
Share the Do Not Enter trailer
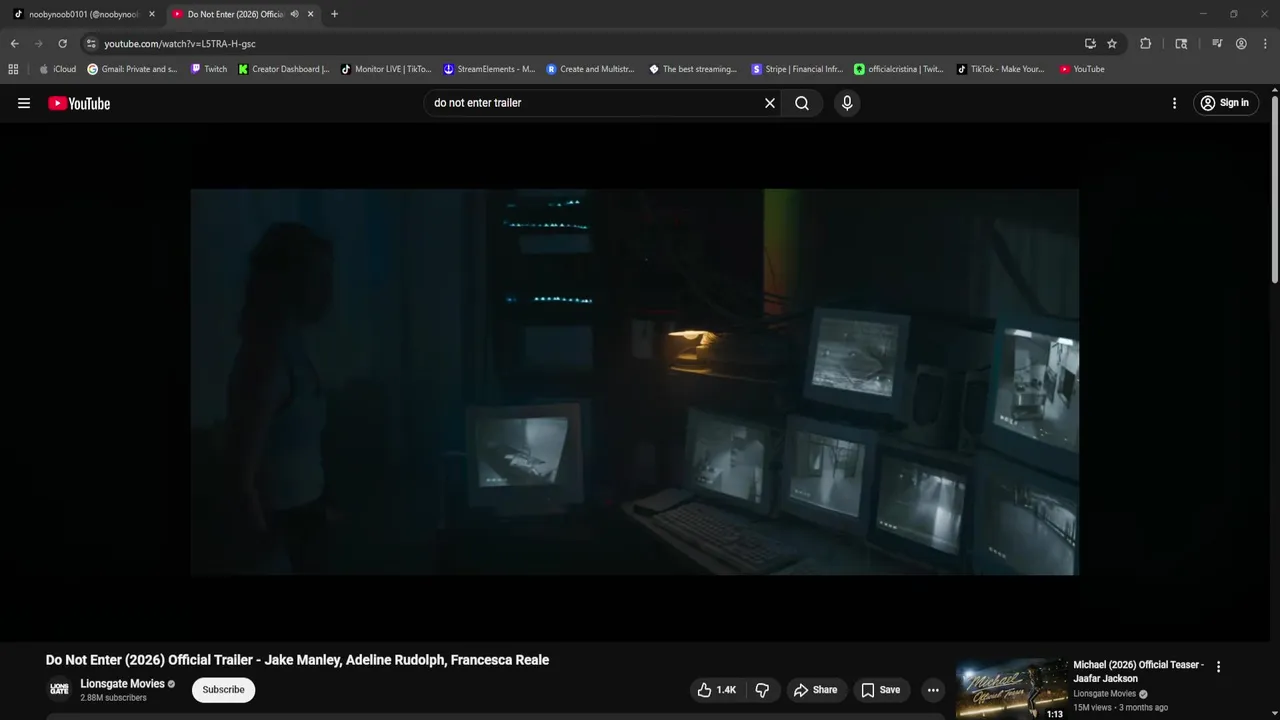pos(815,690)
